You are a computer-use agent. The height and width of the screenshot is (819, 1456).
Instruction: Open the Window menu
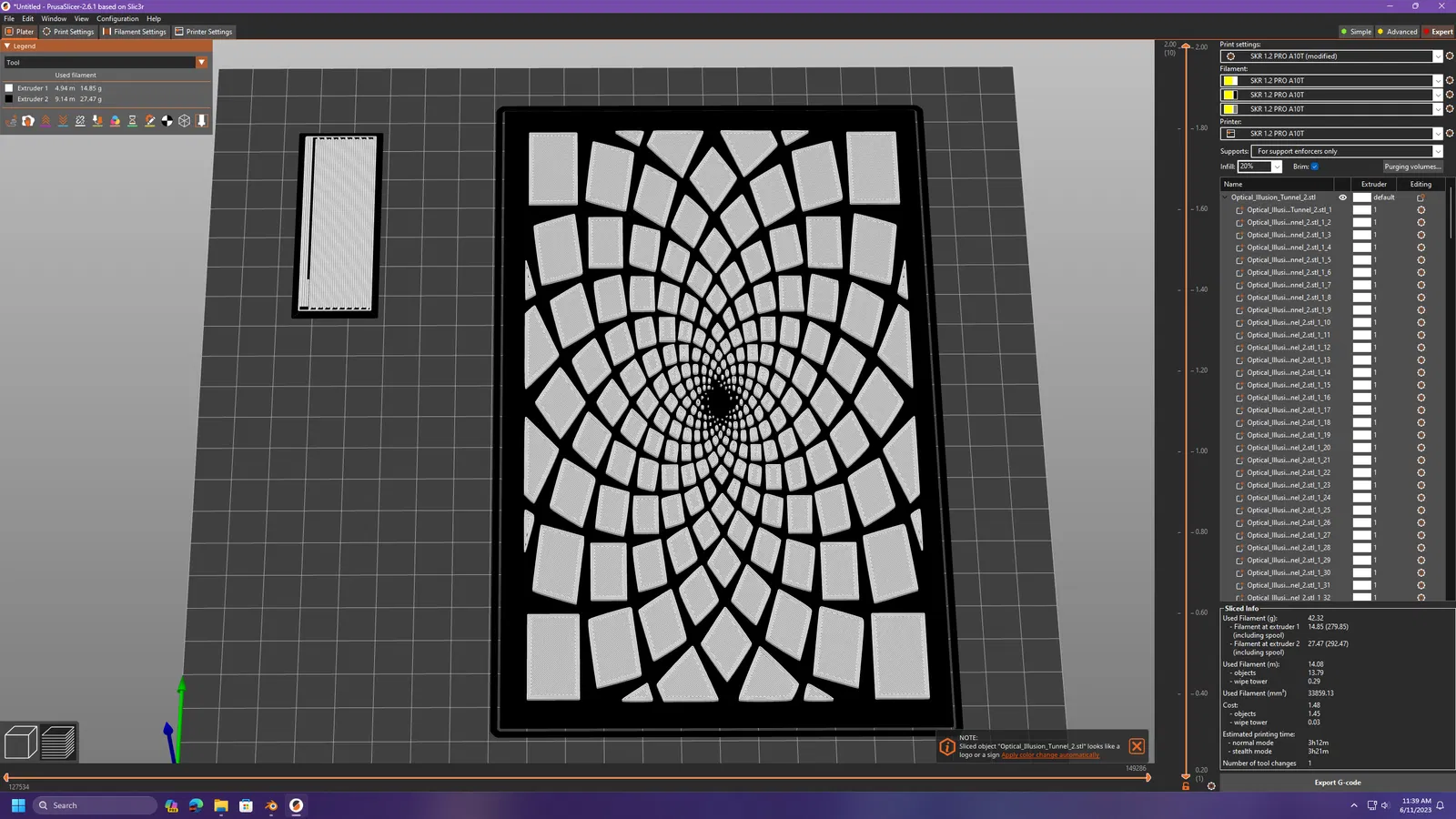tap(54, 18)
